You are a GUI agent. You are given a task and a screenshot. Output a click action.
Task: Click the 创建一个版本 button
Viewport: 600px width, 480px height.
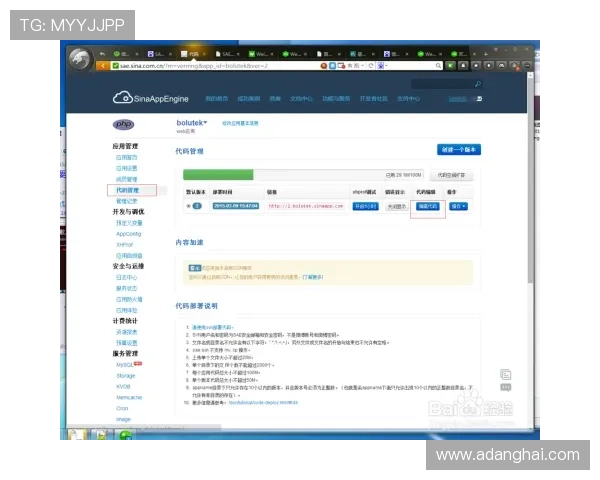pos(459,150)
